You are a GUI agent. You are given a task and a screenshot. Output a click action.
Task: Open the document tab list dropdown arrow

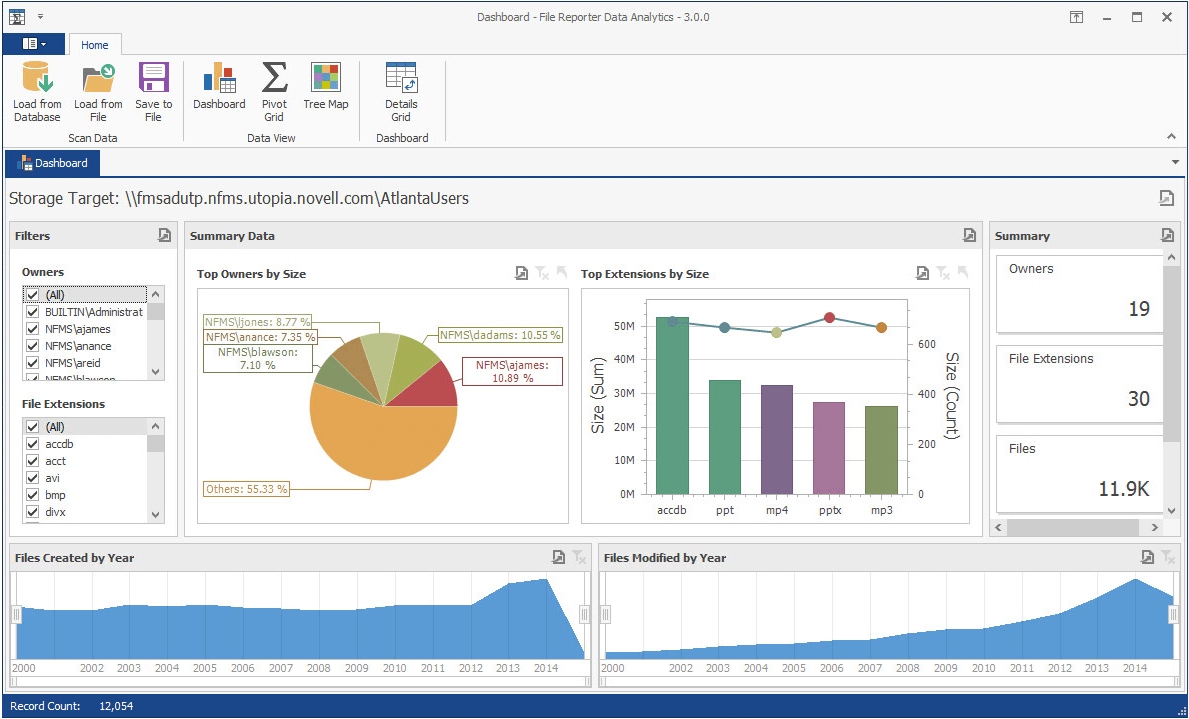[1175, 162]
